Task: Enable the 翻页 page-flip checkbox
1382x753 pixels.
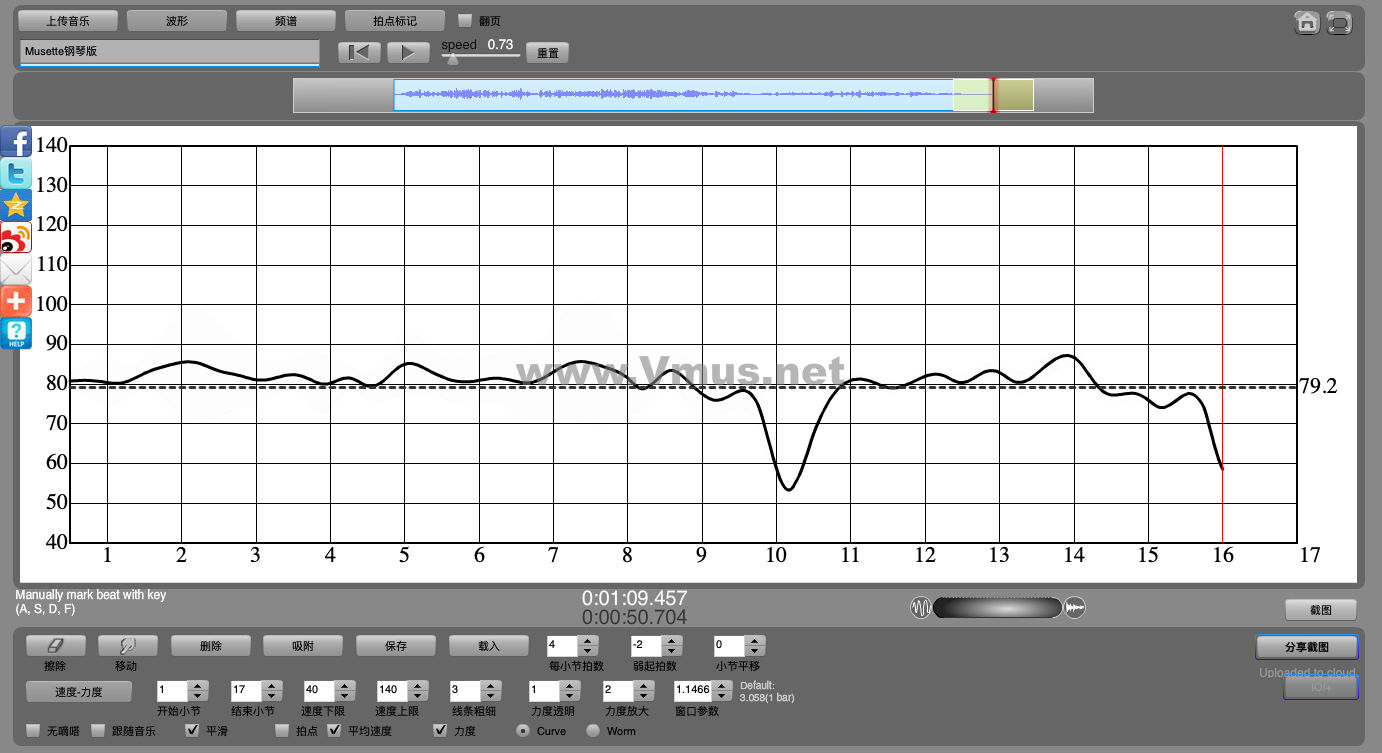Action: point(464,20)
